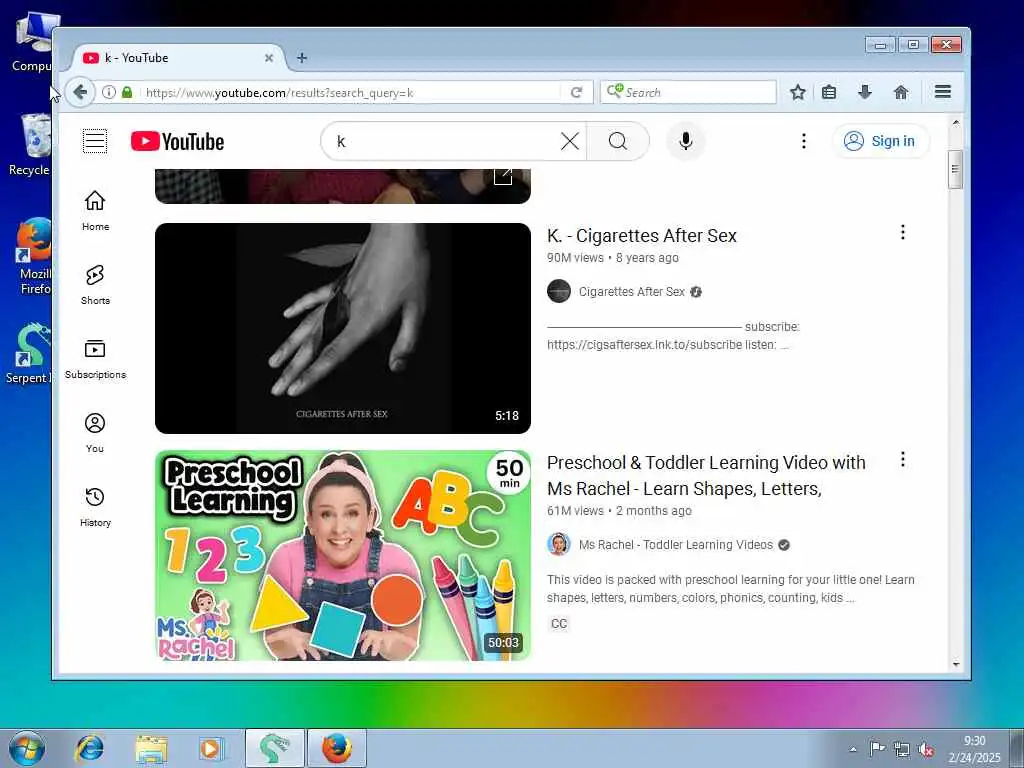
Task: Open Preschool & Toddler Learning Video title
Action: pyautogui.click(x=706, y=475)
